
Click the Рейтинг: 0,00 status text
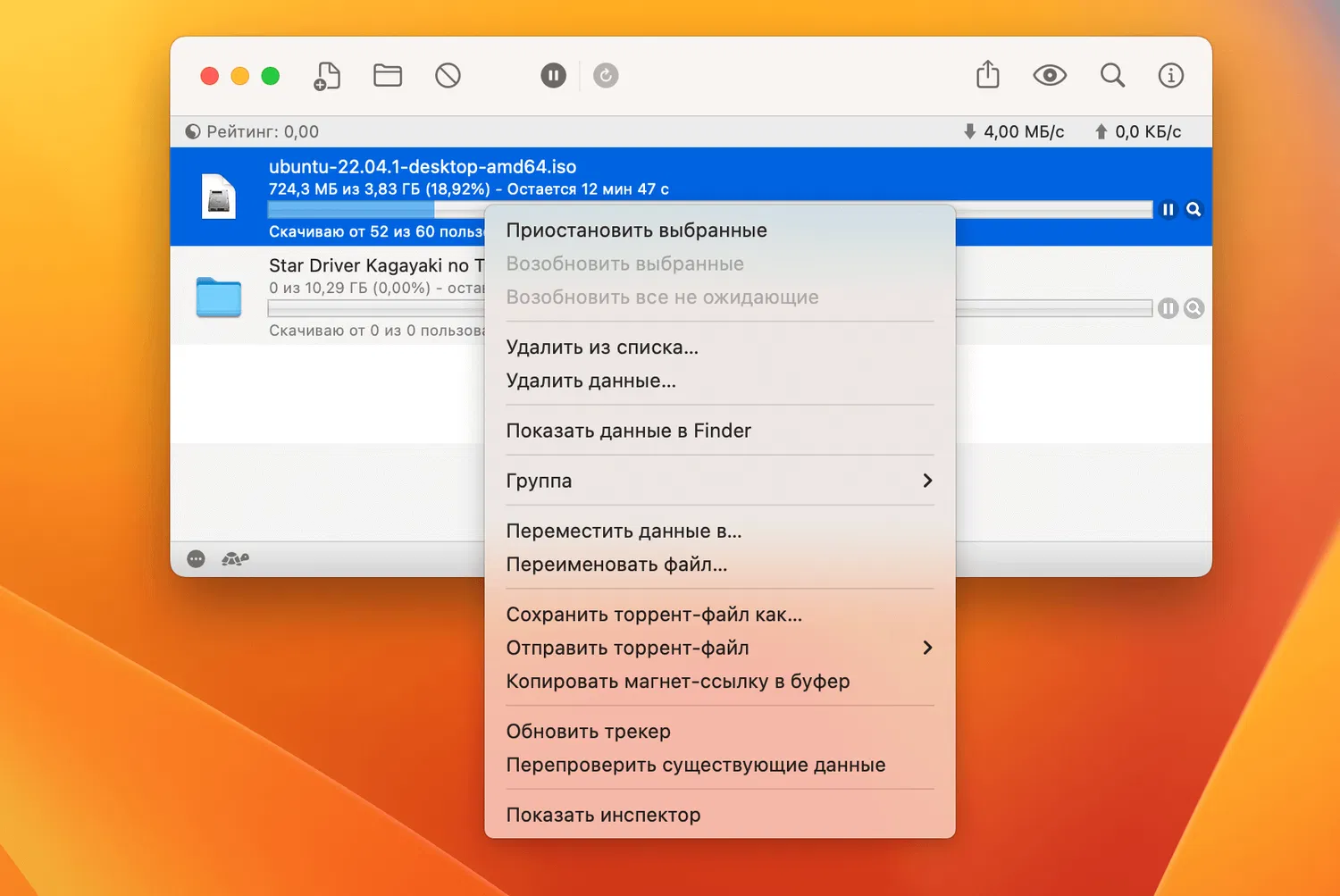tap(263, 131)
